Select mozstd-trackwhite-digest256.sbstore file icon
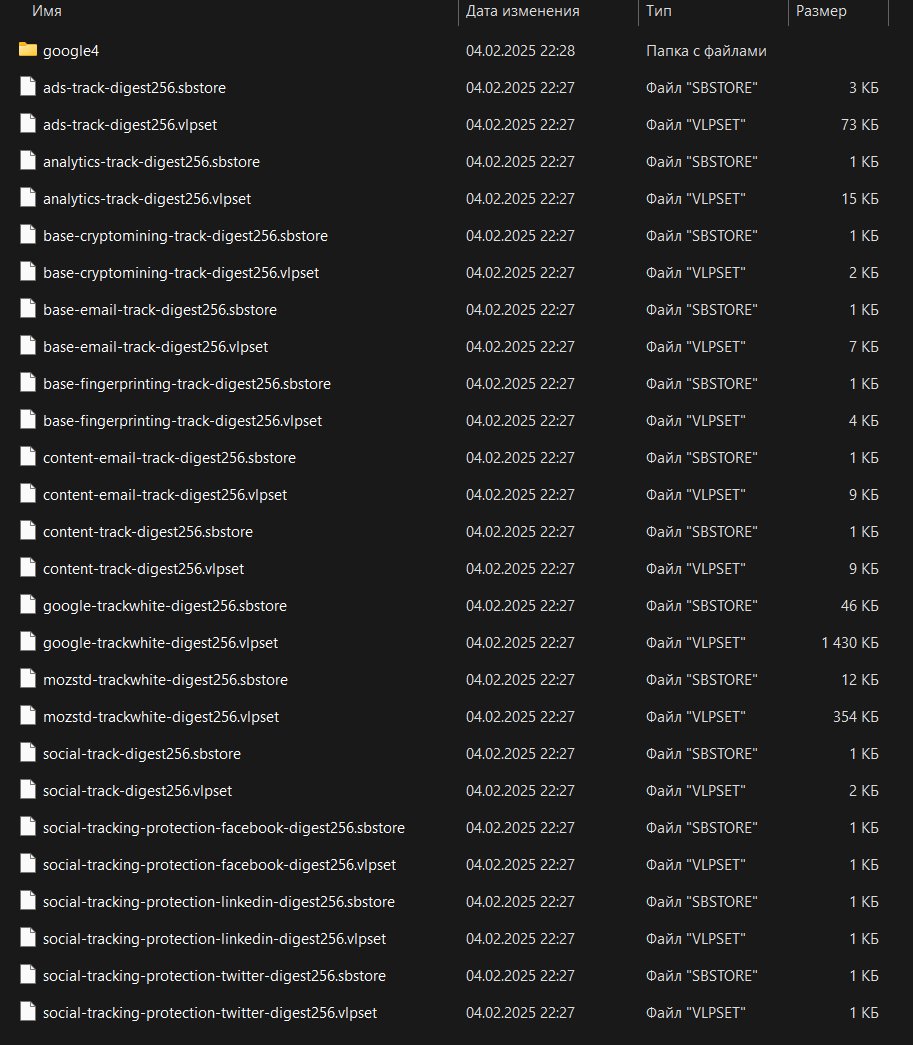 coord(28,678)
